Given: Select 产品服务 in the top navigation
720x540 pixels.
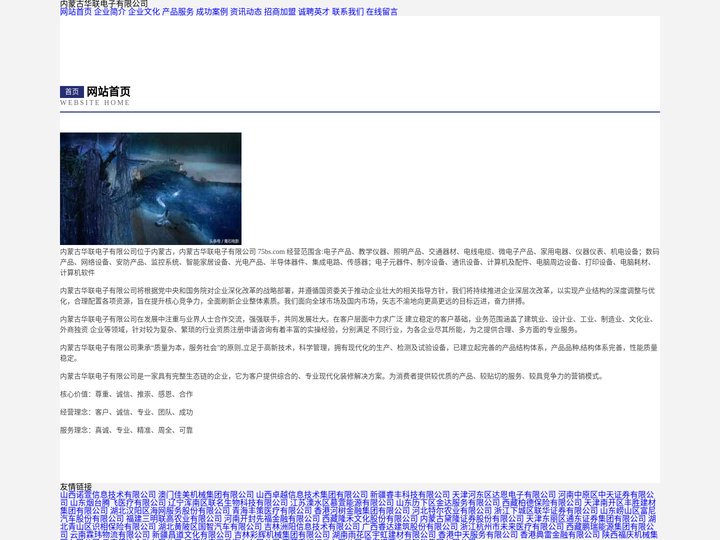Looking at the screenshot, I should 178,12.
